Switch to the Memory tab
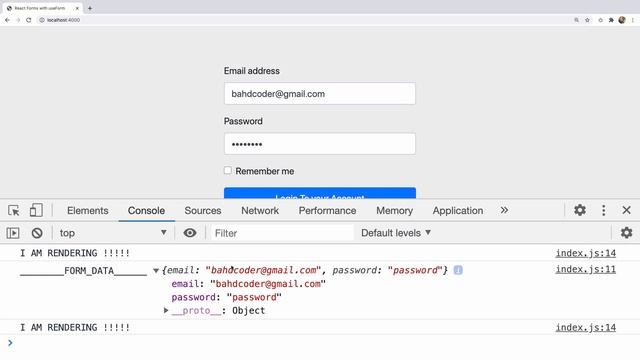640x360 pixels. coord(394,211)
